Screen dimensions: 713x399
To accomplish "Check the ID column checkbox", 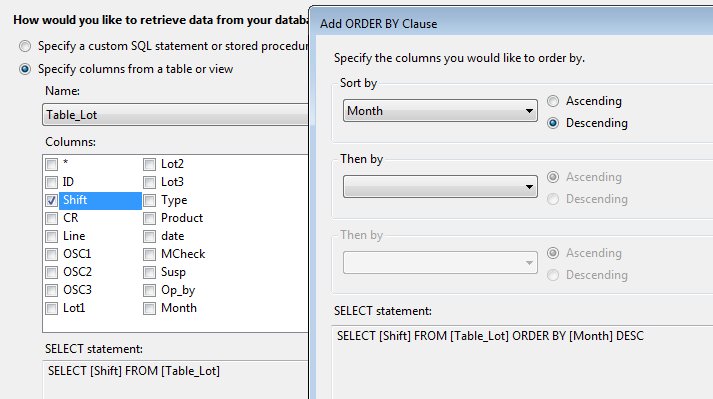I will pyautogui.click(x=51, y=182).
